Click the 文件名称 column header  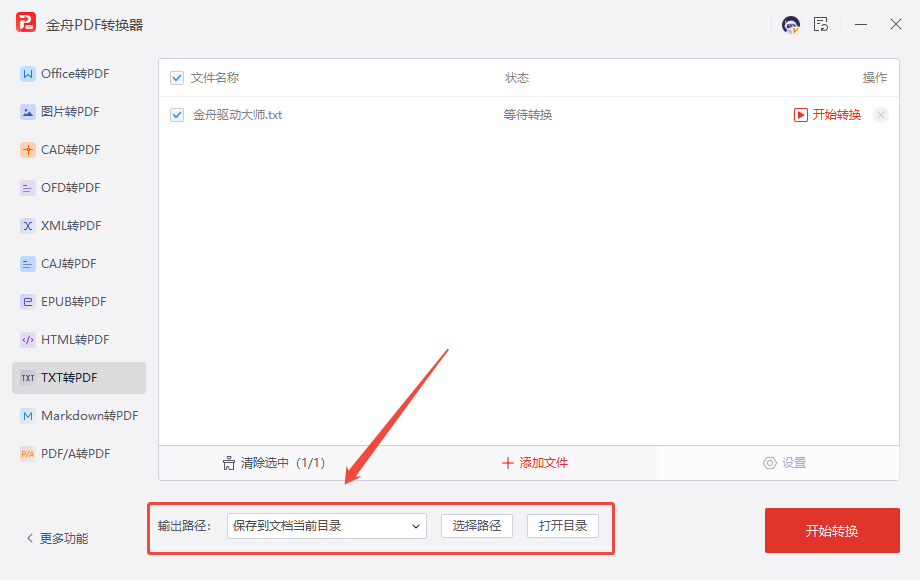click(215, 78)
